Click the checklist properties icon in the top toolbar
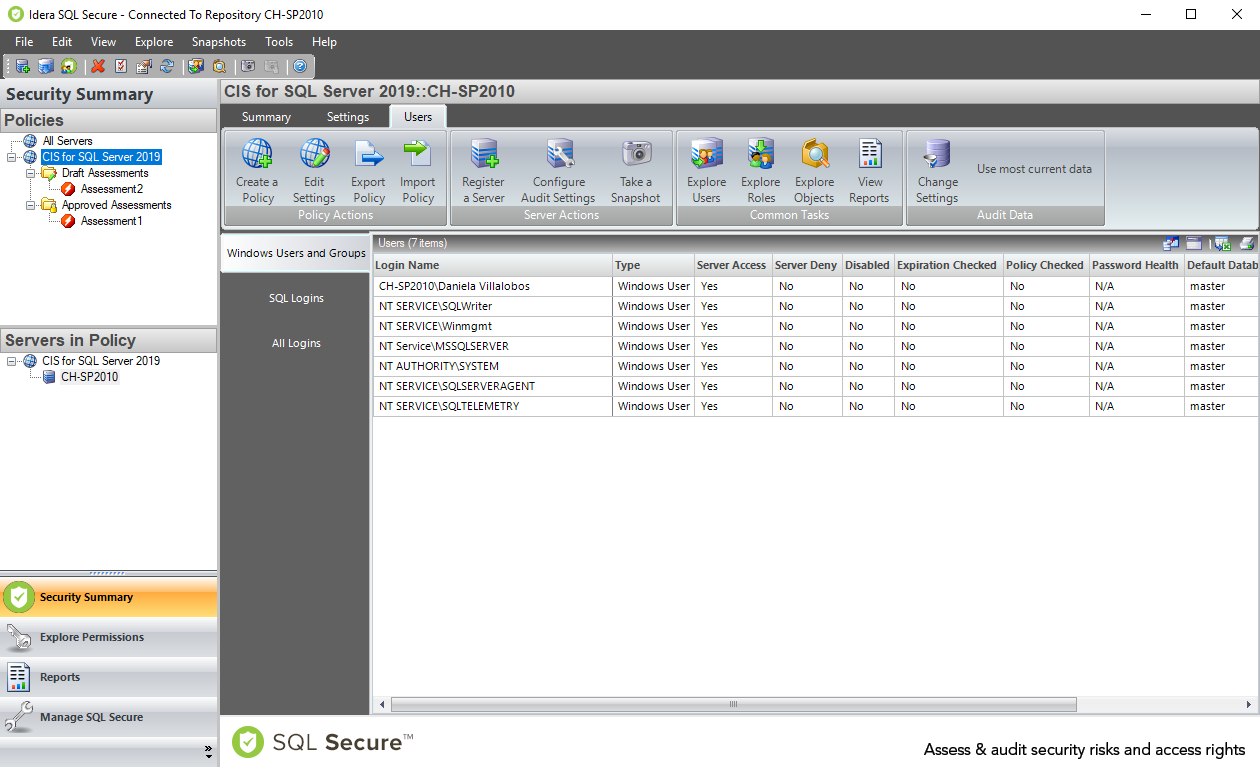Screen dimensions: 1260x767 pyautogui.click(x=121, y=66)
